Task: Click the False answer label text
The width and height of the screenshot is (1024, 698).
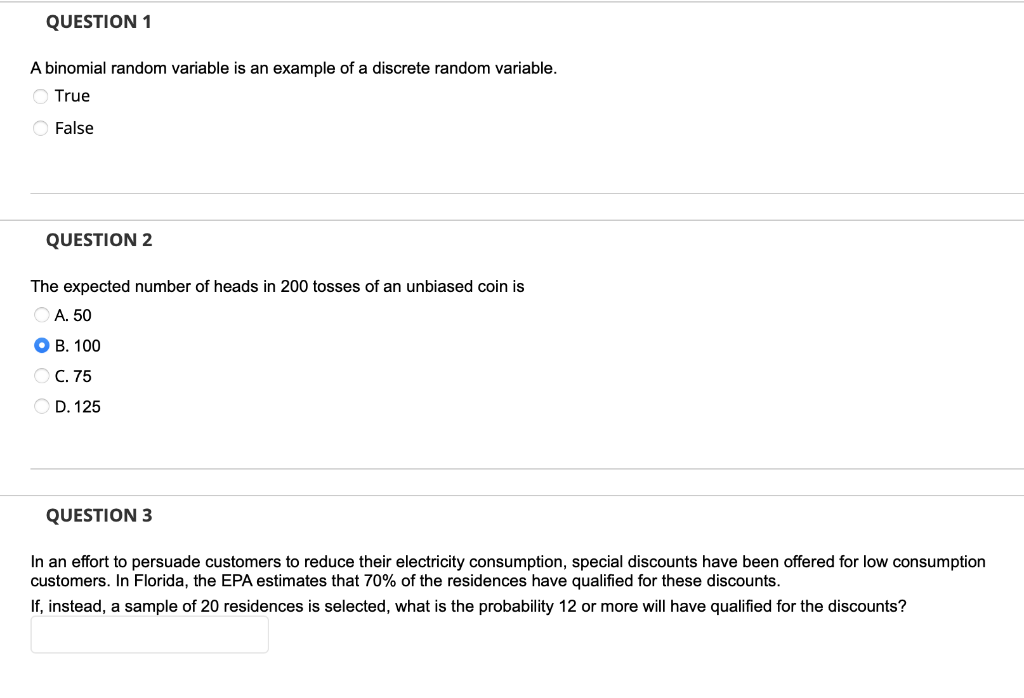Action: 74,128
